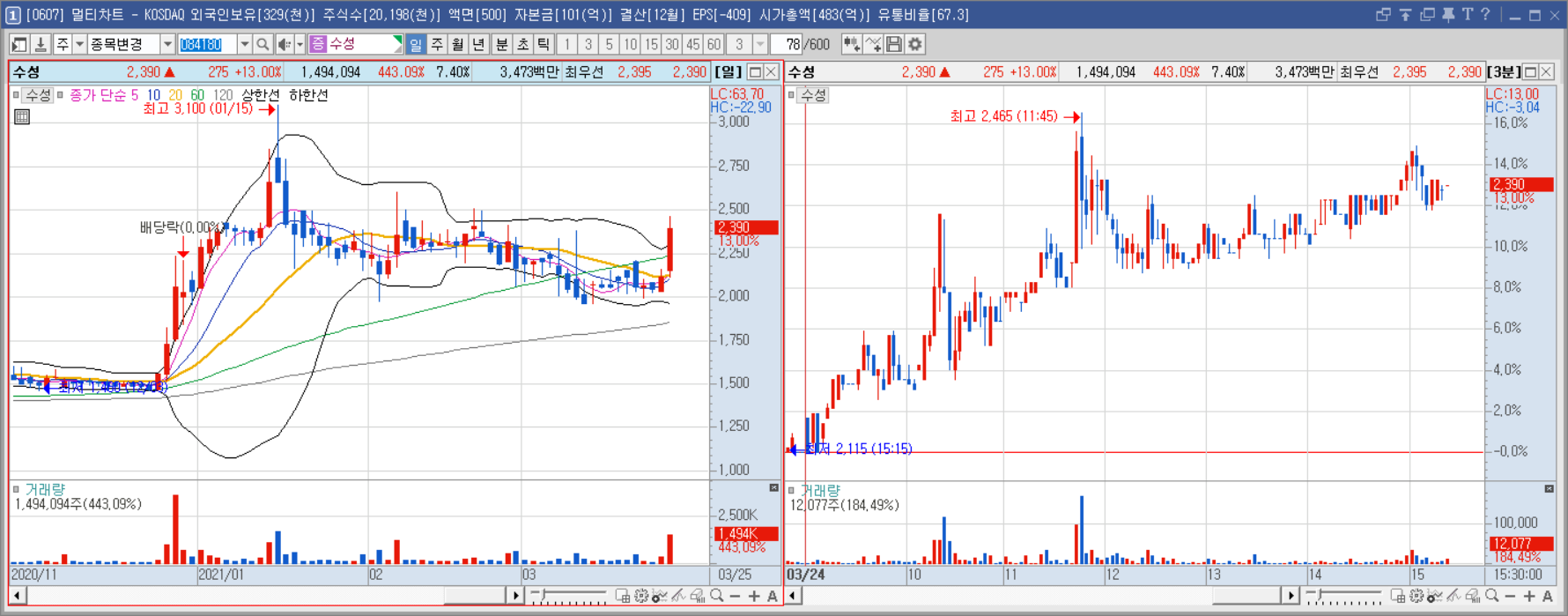1568x616 pixels.
Task: Click the stock code input field 084180
Action: [207, 44]
